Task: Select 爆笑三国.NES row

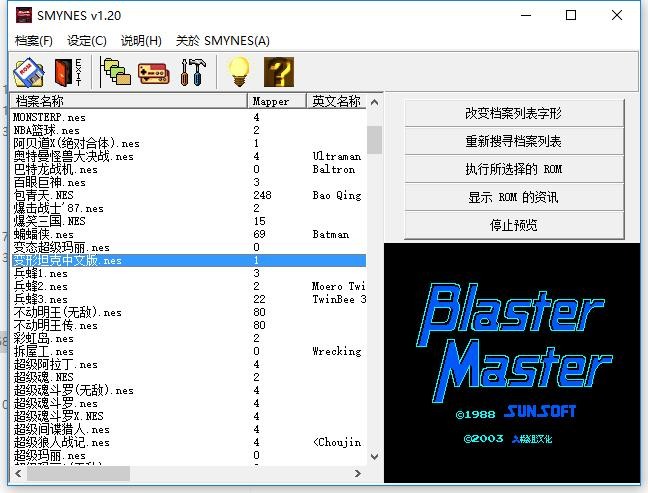Action: click(x=188, y=221)
